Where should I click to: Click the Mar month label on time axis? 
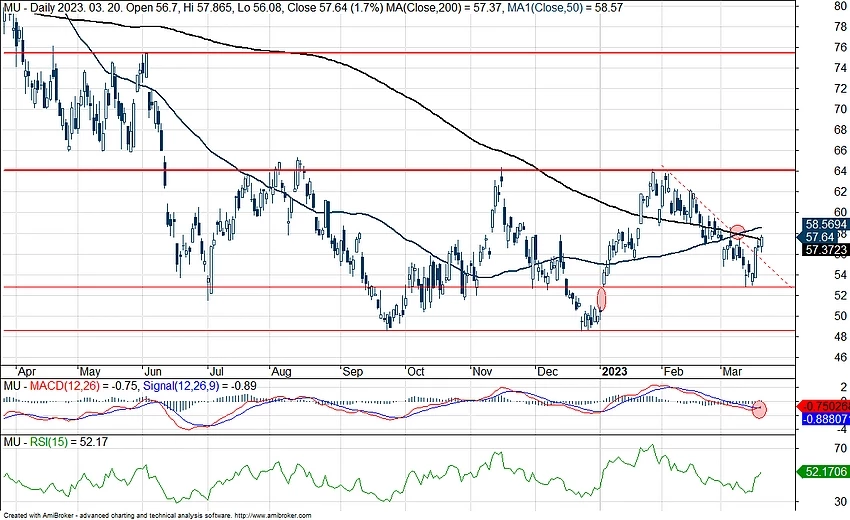732,372
